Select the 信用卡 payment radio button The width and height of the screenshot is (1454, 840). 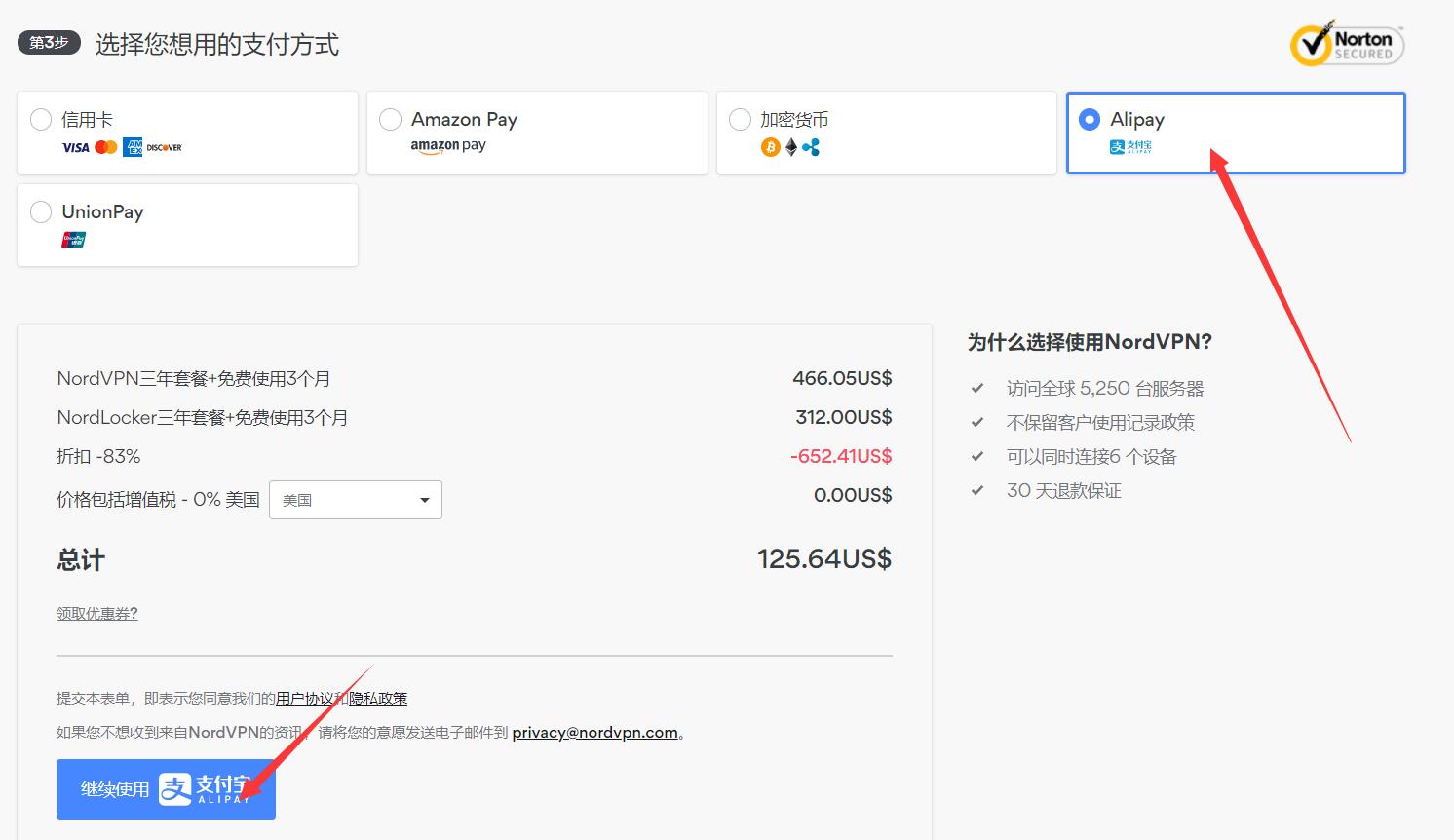(x=41, y=119)
